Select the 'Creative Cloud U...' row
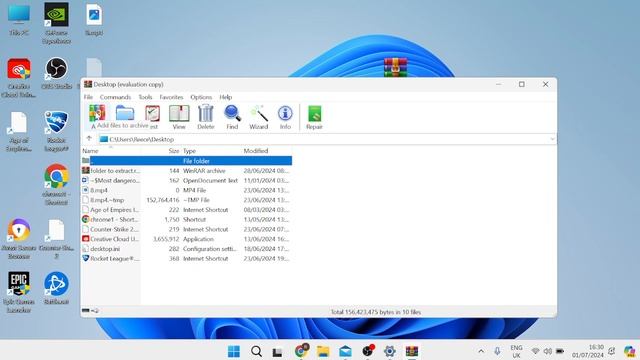The width and height of the screenshot is (640, 360). point(187,239)
